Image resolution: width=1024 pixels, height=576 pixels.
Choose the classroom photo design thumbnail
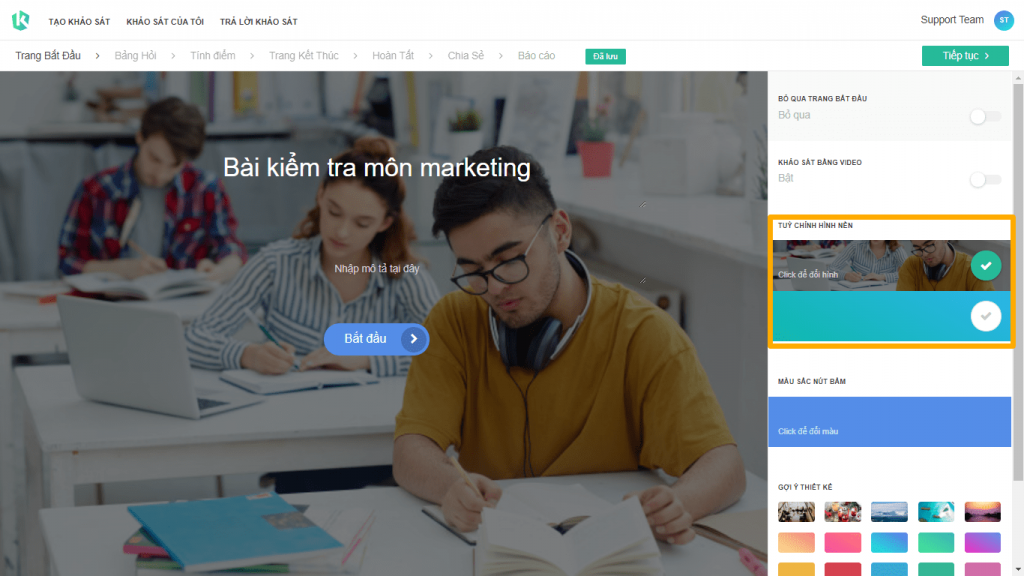(x=796, y=511)
